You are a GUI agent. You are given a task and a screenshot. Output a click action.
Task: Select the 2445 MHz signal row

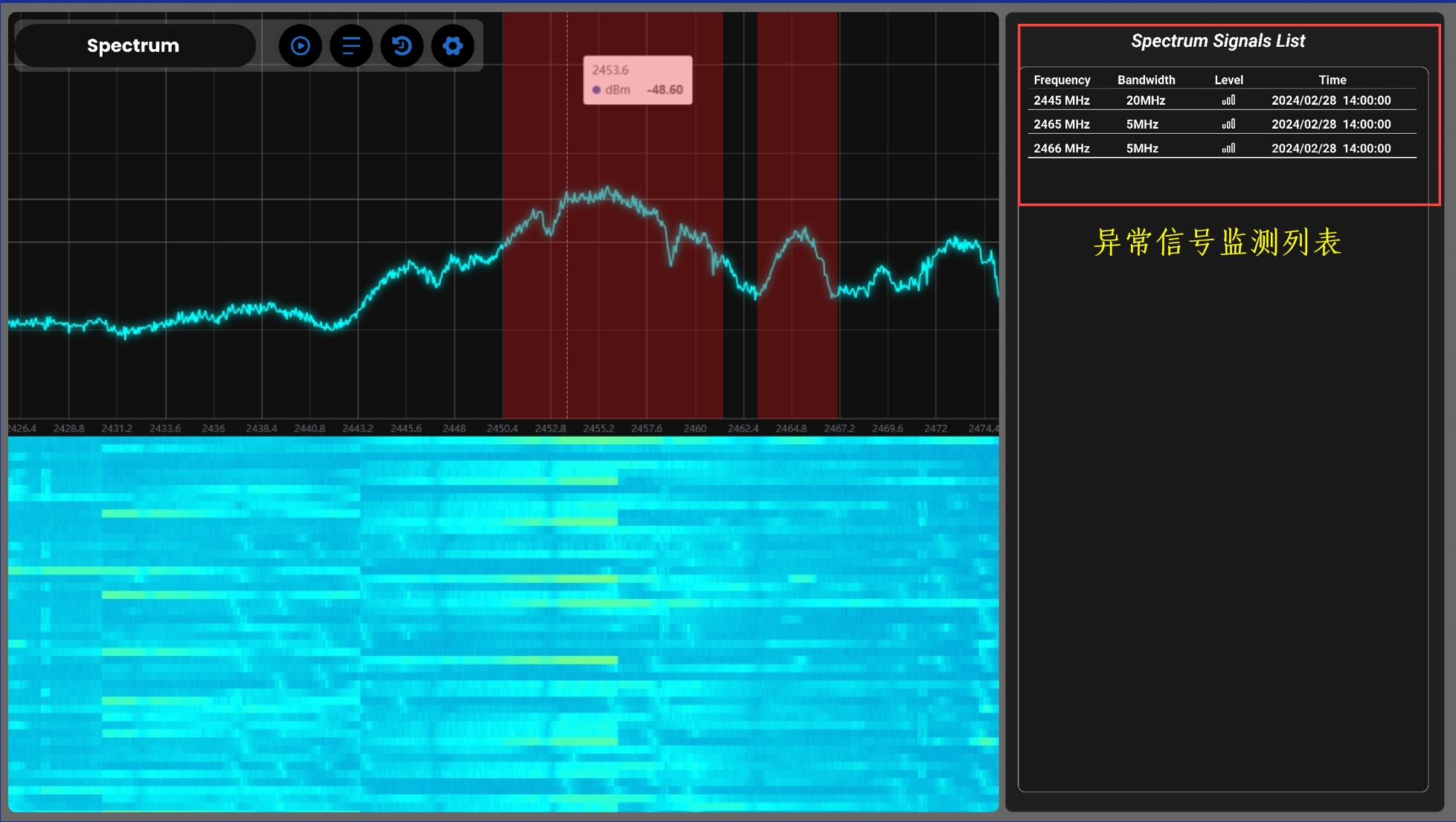point(1062,100)
